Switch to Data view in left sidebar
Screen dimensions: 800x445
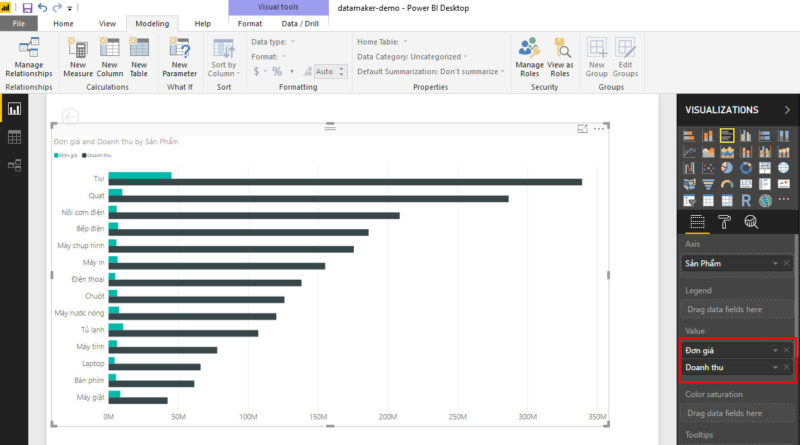coord(15,137)
